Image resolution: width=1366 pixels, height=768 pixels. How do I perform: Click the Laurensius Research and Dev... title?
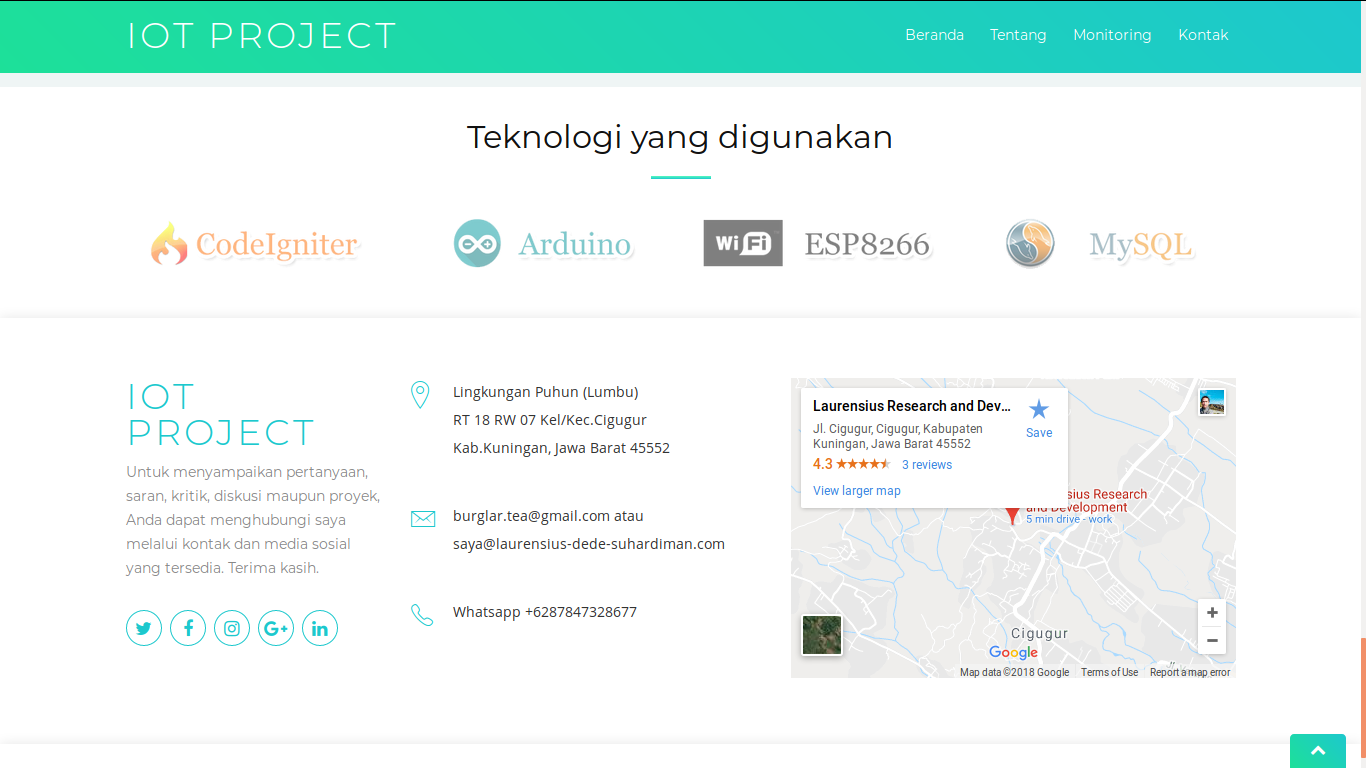point(912,406)
